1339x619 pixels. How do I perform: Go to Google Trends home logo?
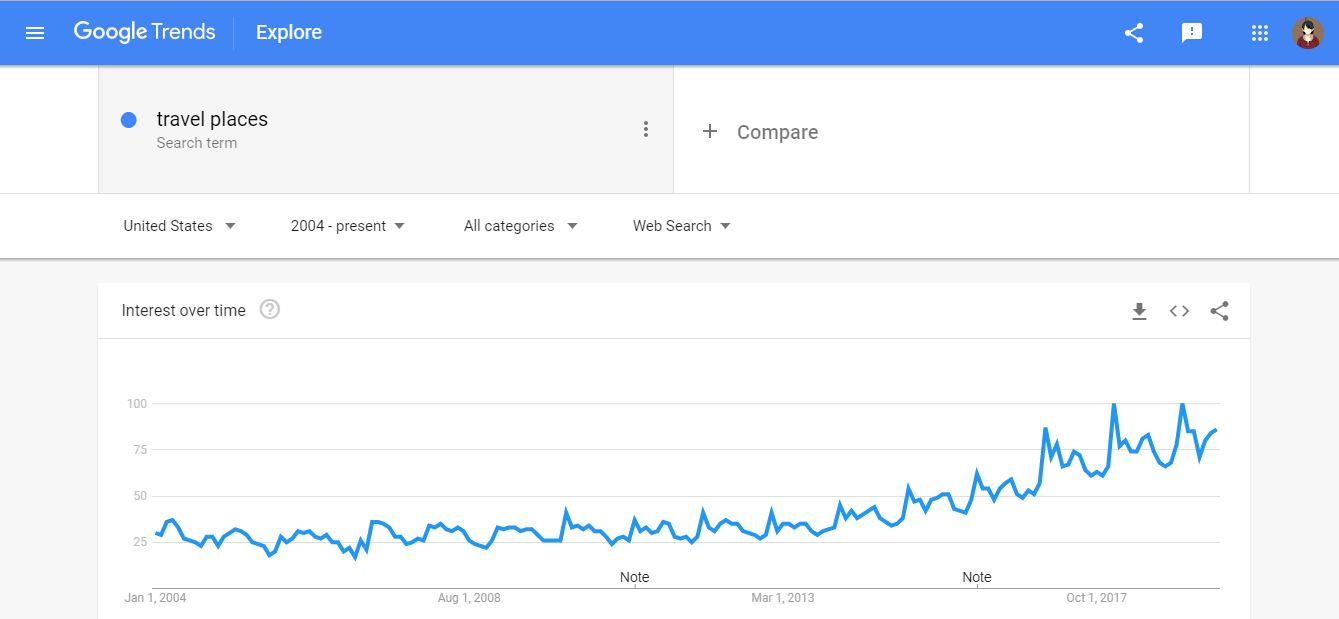(x=144, y=32)
